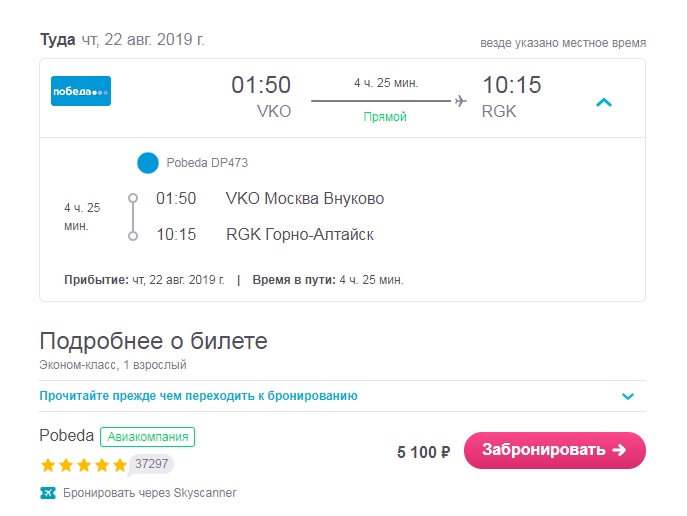Click the arrival stop marker for 10:15

click(133, 236)
